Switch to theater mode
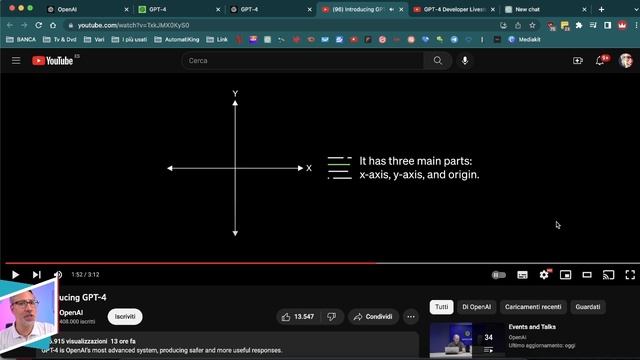This screenshot has height=360, width=640. point(587,275)
